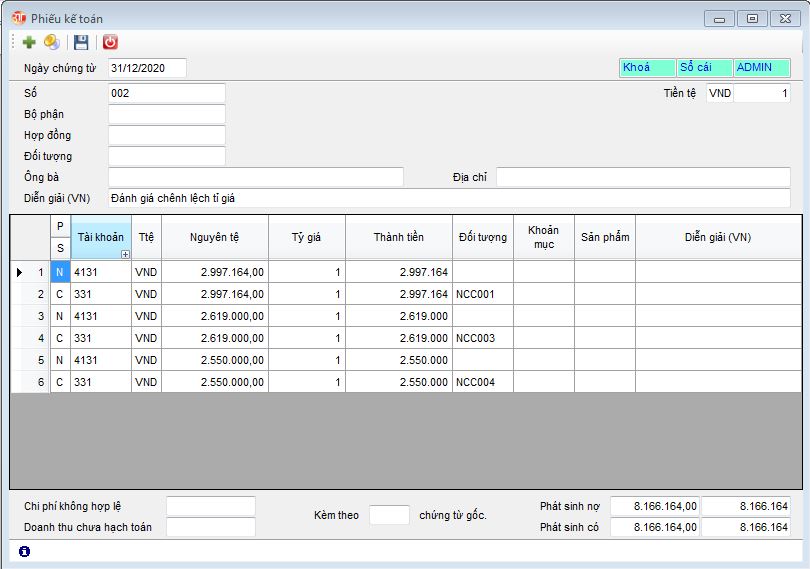Select row 1 using its arrow indicator
This screenshot has width=810, height=569.
tap(20, 271)
